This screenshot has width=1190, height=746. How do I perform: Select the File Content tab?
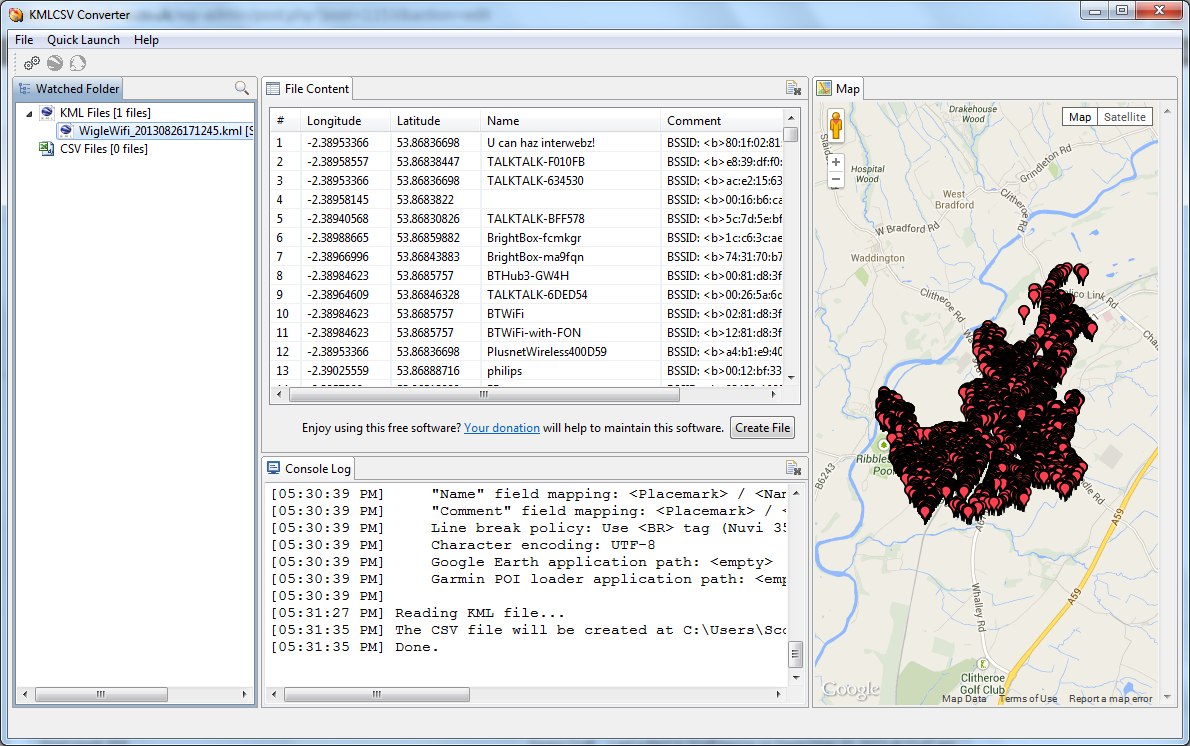[308, 89]
